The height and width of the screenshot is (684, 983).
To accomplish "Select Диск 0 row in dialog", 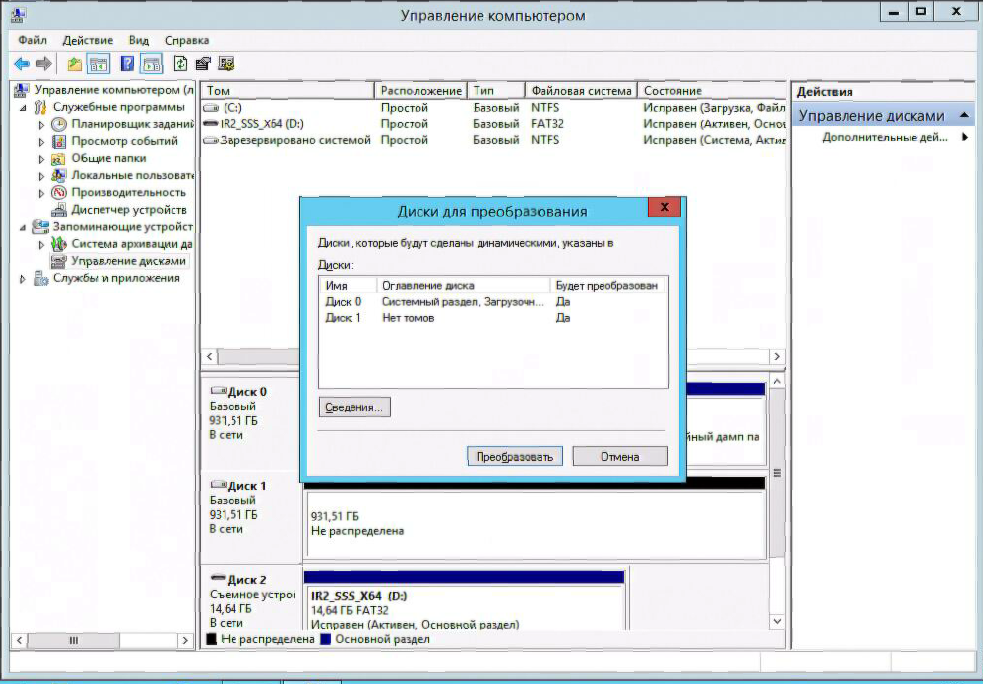I will (x=493, y=302).
